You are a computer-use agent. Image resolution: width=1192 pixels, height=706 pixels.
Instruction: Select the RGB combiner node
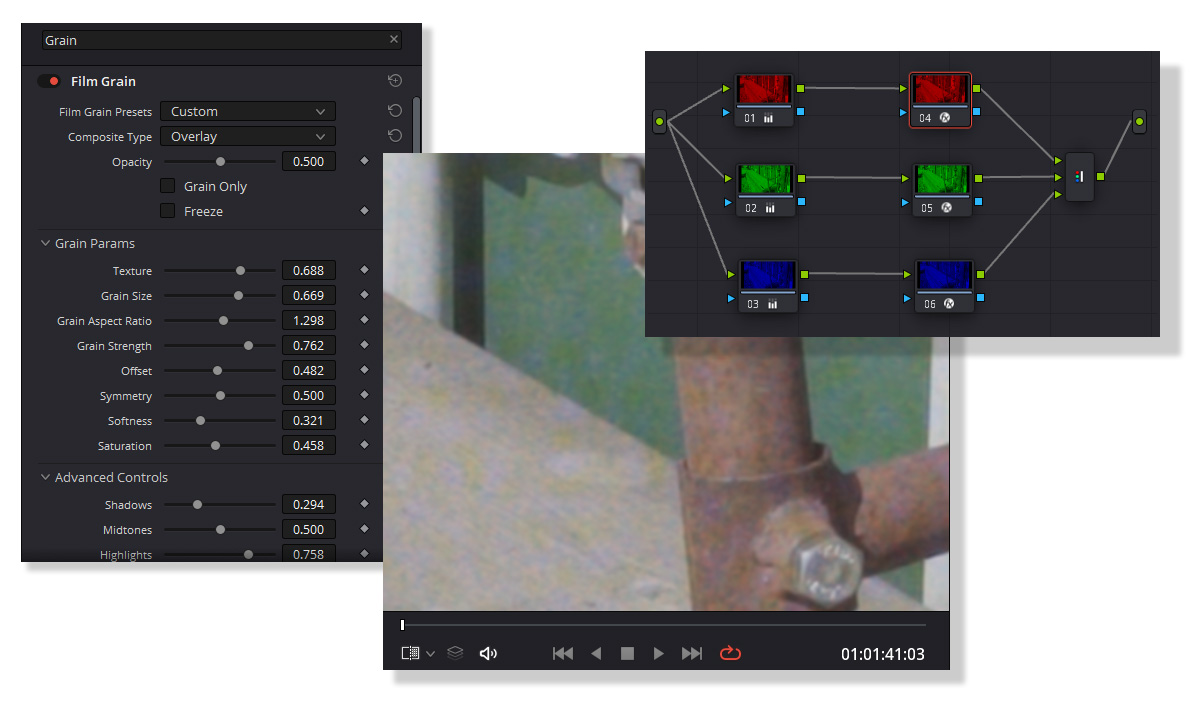click(1079, 177)
